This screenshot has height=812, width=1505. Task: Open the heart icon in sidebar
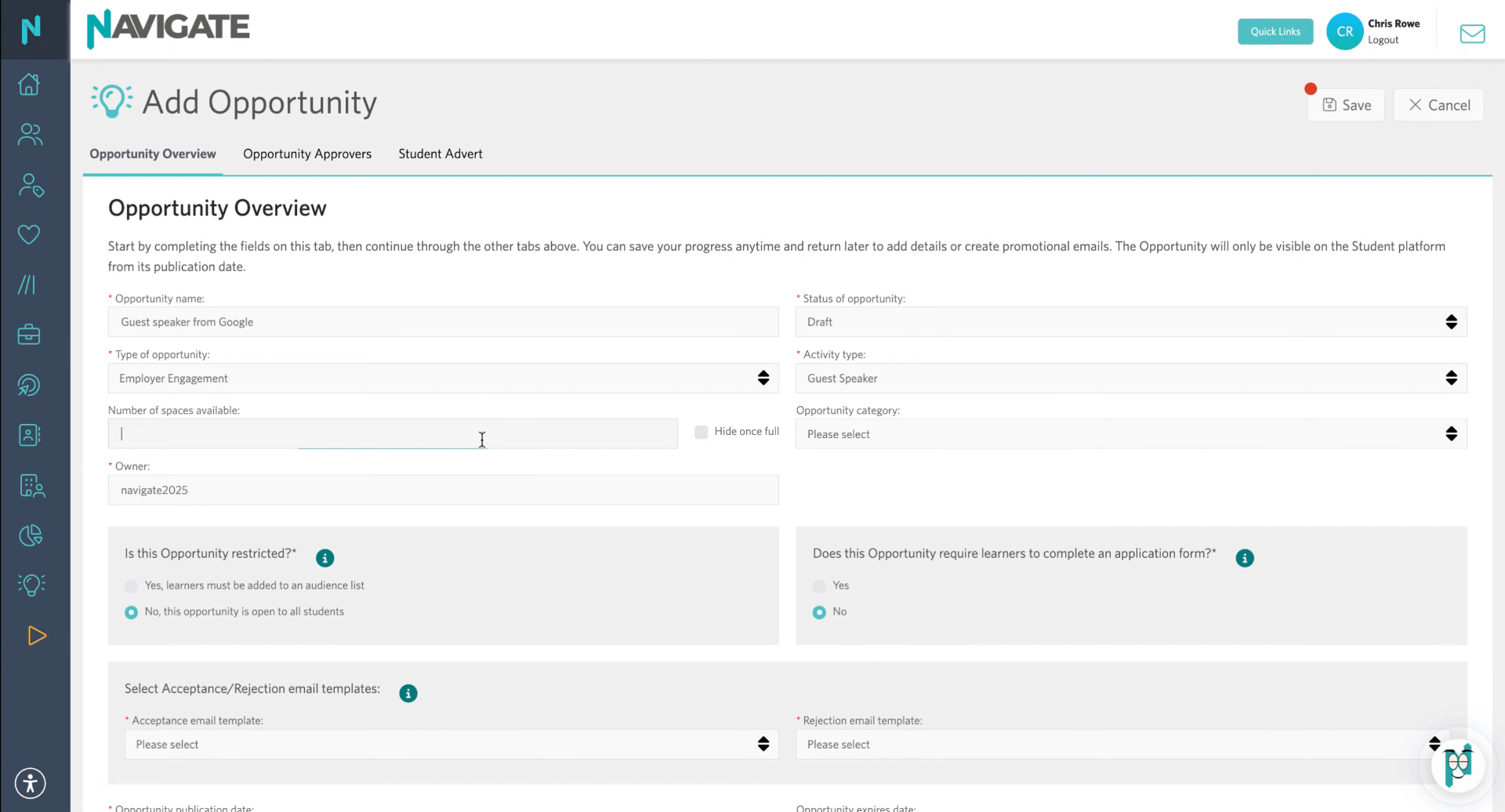point(30,234)
